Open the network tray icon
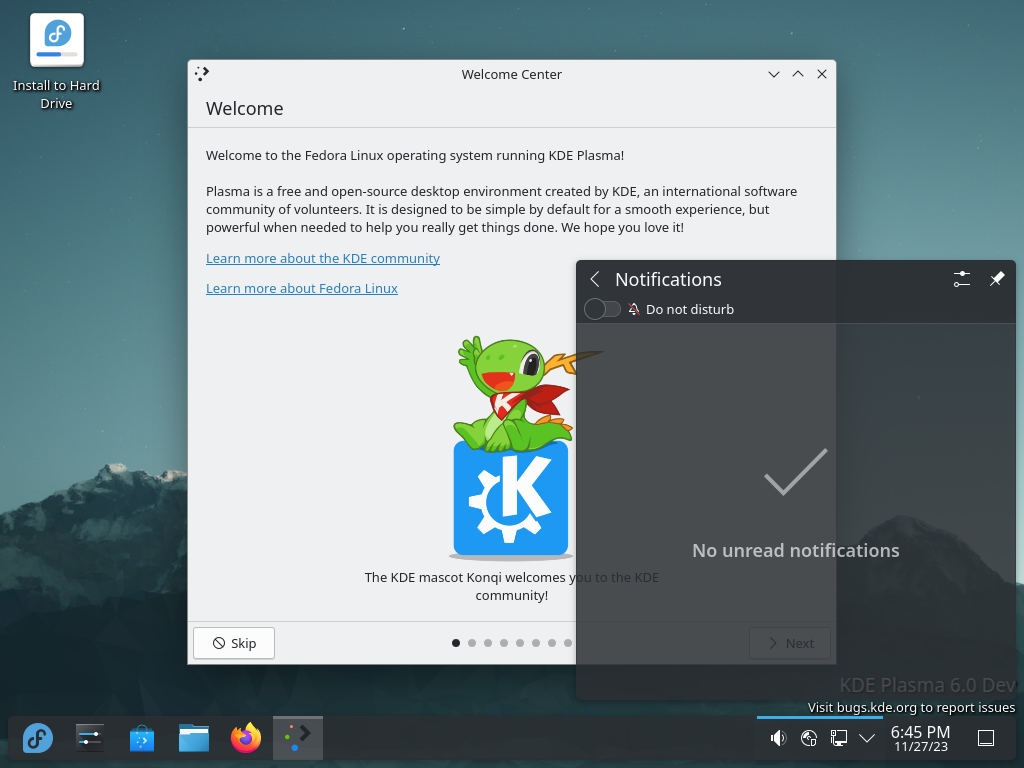Viewport: 1024px width, 768px height. (808, 738)
